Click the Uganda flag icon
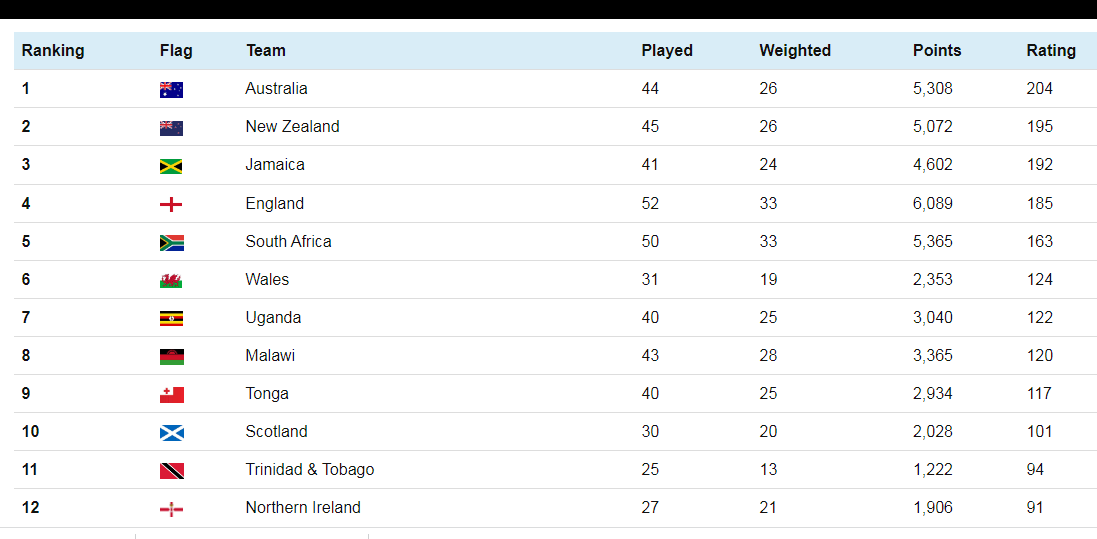 pos(171,318)
